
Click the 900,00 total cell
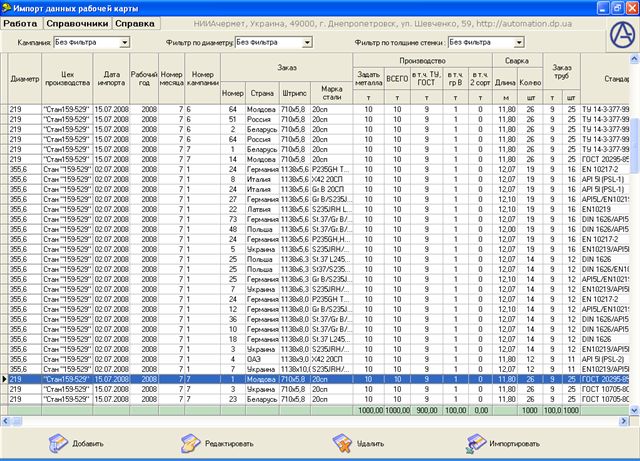point(426,410)
